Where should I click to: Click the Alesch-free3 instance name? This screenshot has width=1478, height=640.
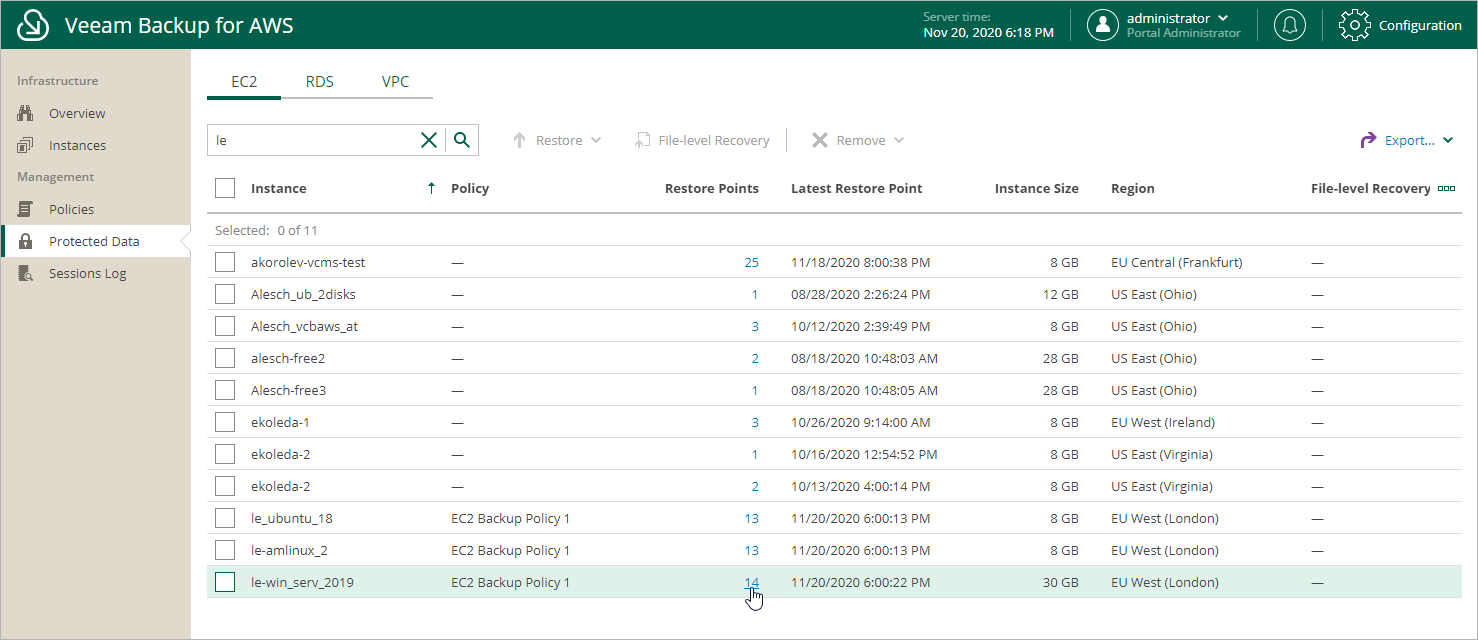[x=288, y=390]
